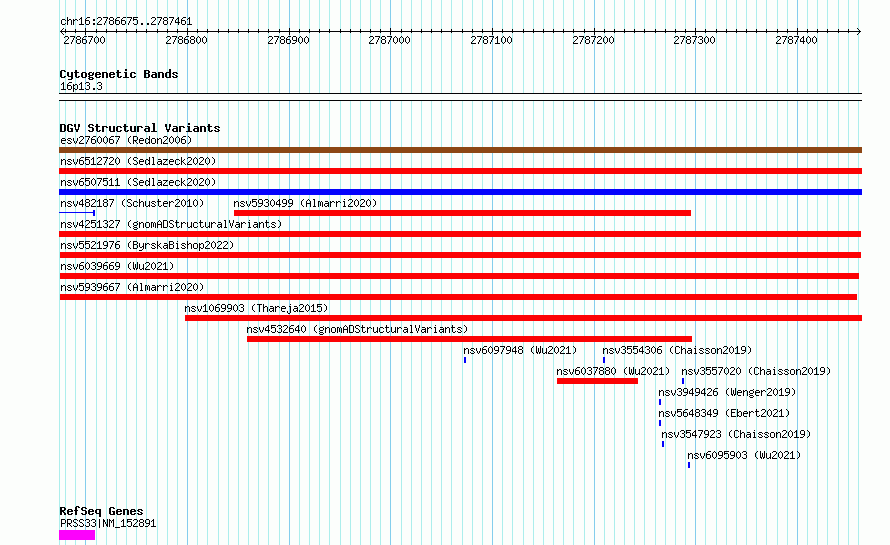890x545 pixels.
Task: Select the blue nsv3557020 variant marker
Action: click(683, 381)
